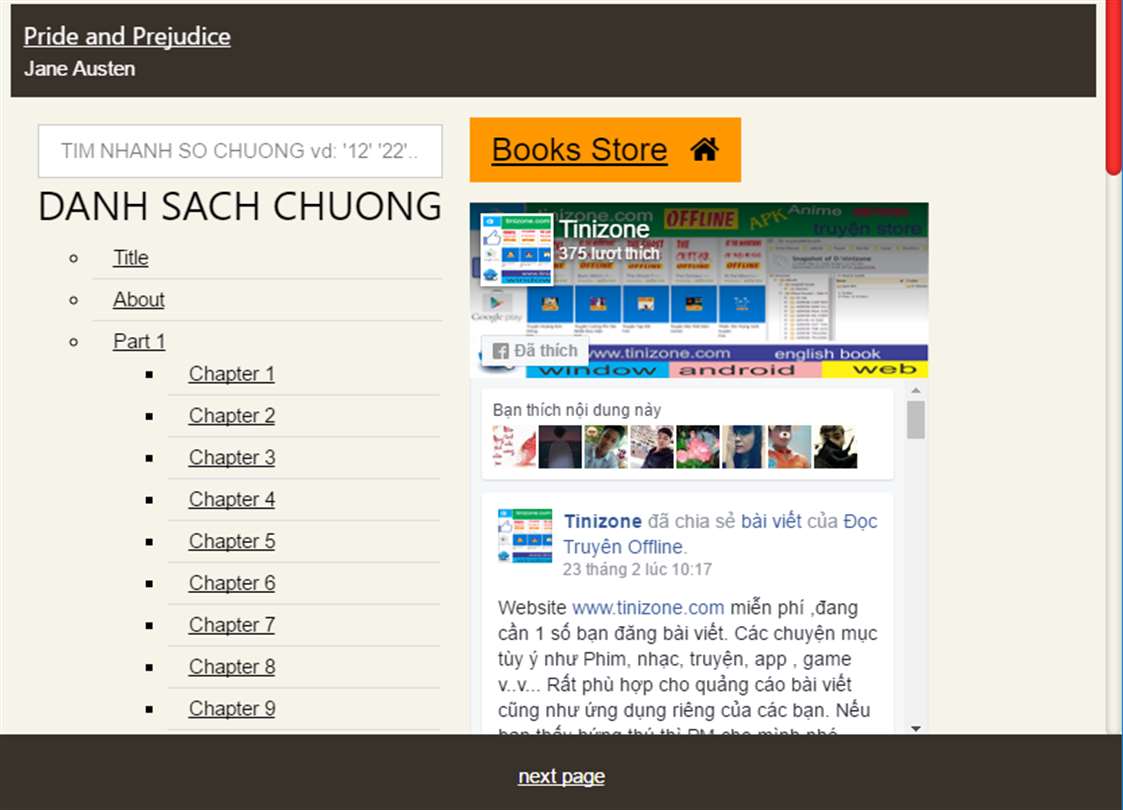This screenshot has width=1123, height=810.
Task: Click the DANH SACH CHUONG heading
Action: click(x=240, y=206)
